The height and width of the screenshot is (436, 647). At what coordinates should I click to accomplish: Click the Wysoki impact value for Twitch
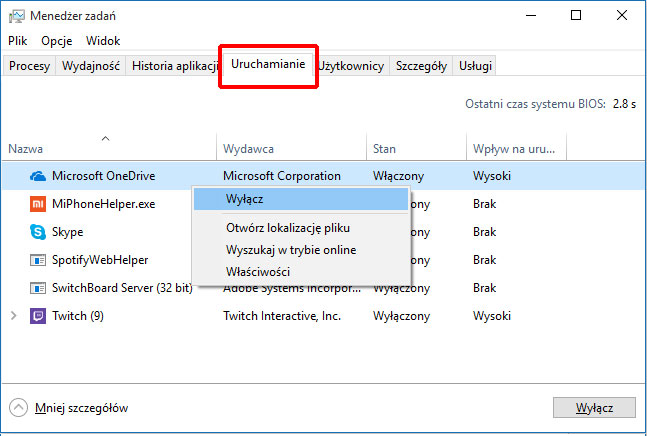pyautogui.click(x=492, y=316)
